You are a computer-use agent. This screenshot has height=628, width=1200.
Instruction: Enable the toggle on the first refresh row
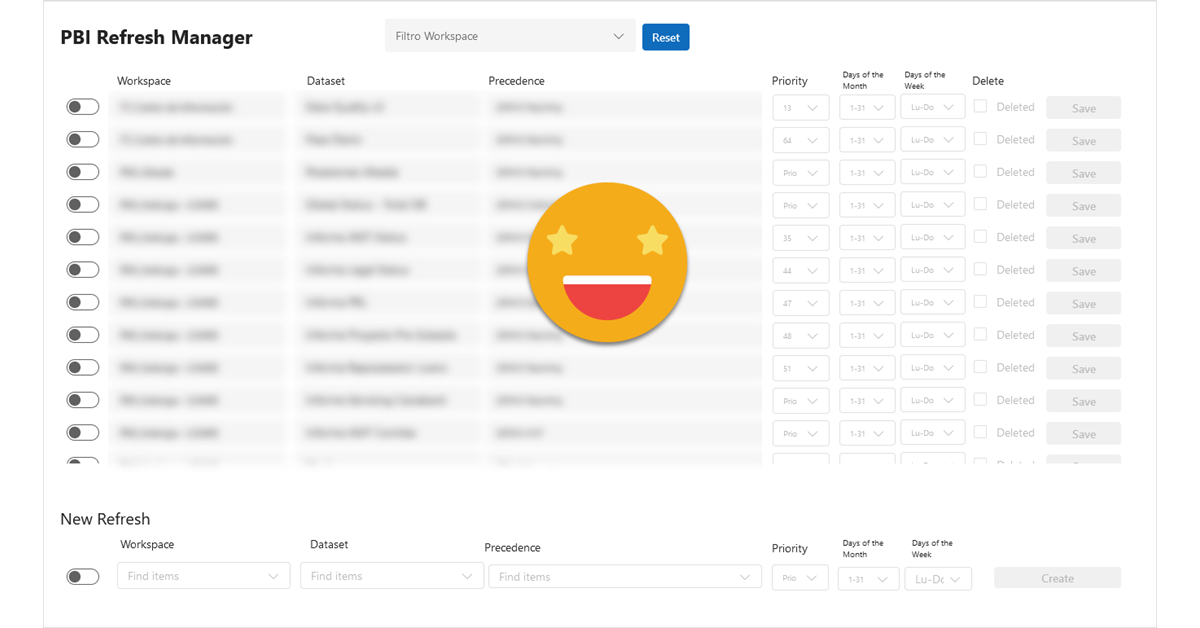coord(83,106)
